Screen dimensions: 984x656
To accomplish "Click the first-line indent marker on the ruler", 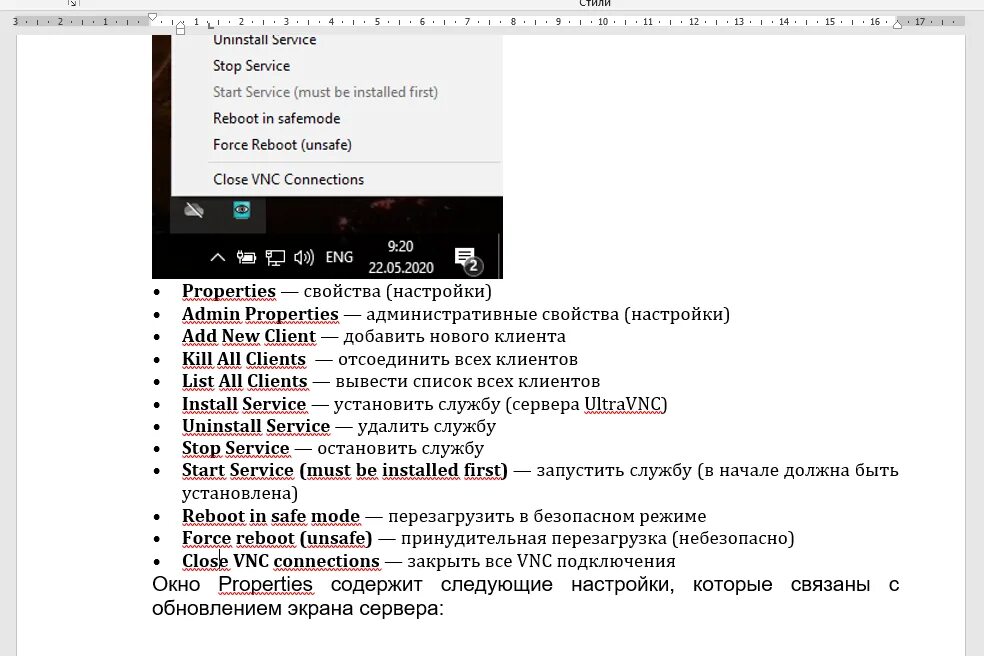I will point(152,18).
